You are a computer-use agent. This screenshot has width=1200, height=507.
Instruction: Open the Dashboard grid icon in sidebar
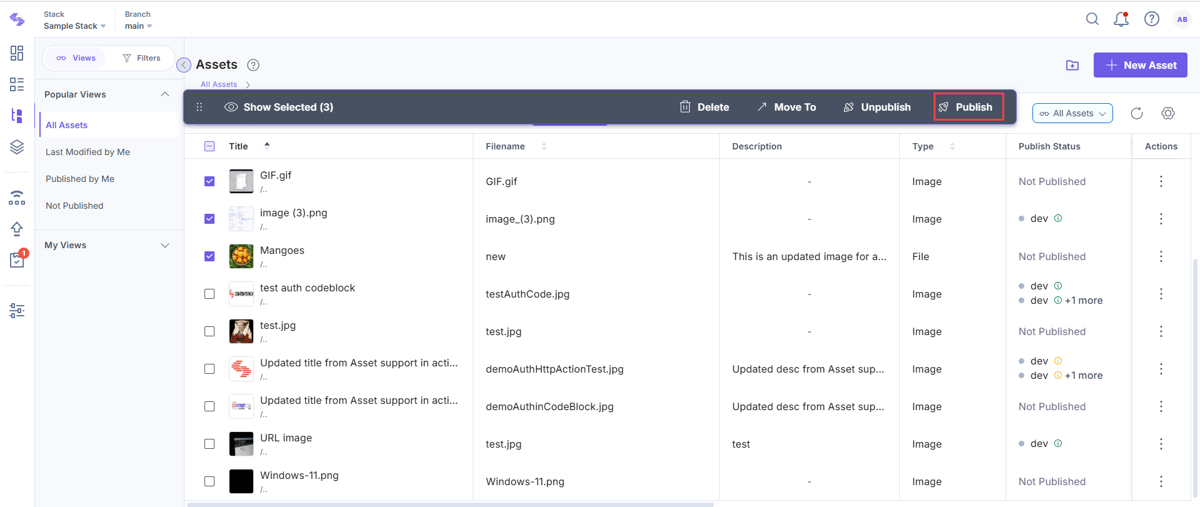click(x=17, y=53)
